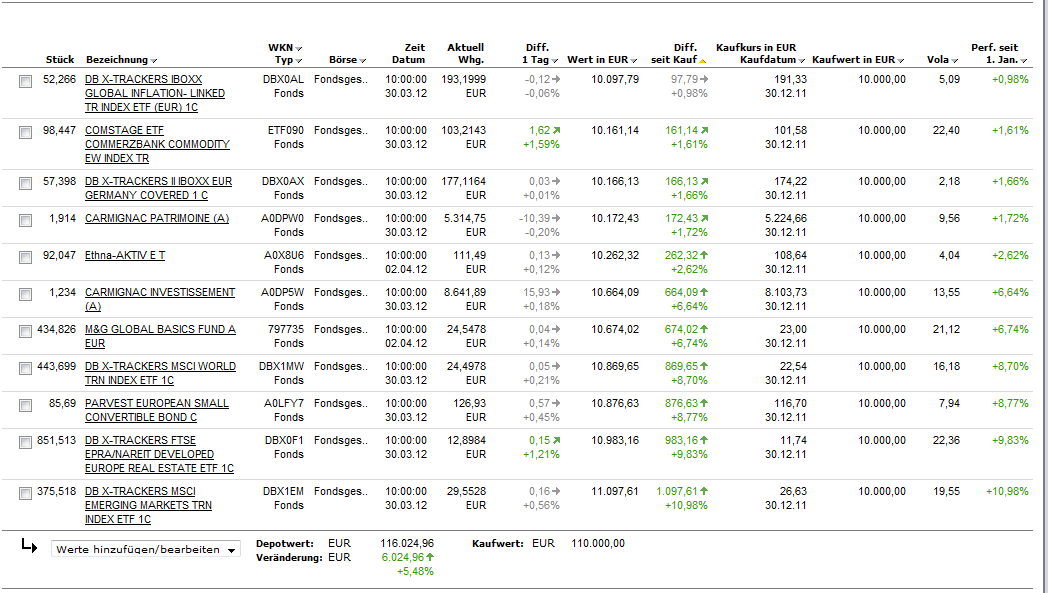Sort by Bezeichnung column arrow
Screen dimensions: 1048x593
[154, 61]
